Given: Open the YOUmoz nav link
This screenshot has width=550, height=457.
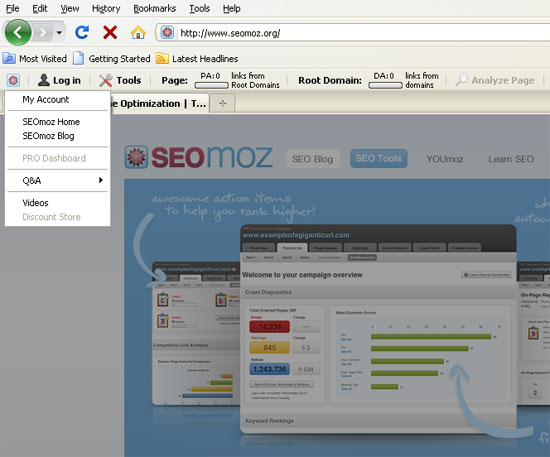Looking at the screenshot, I should [x=445, y=159].
